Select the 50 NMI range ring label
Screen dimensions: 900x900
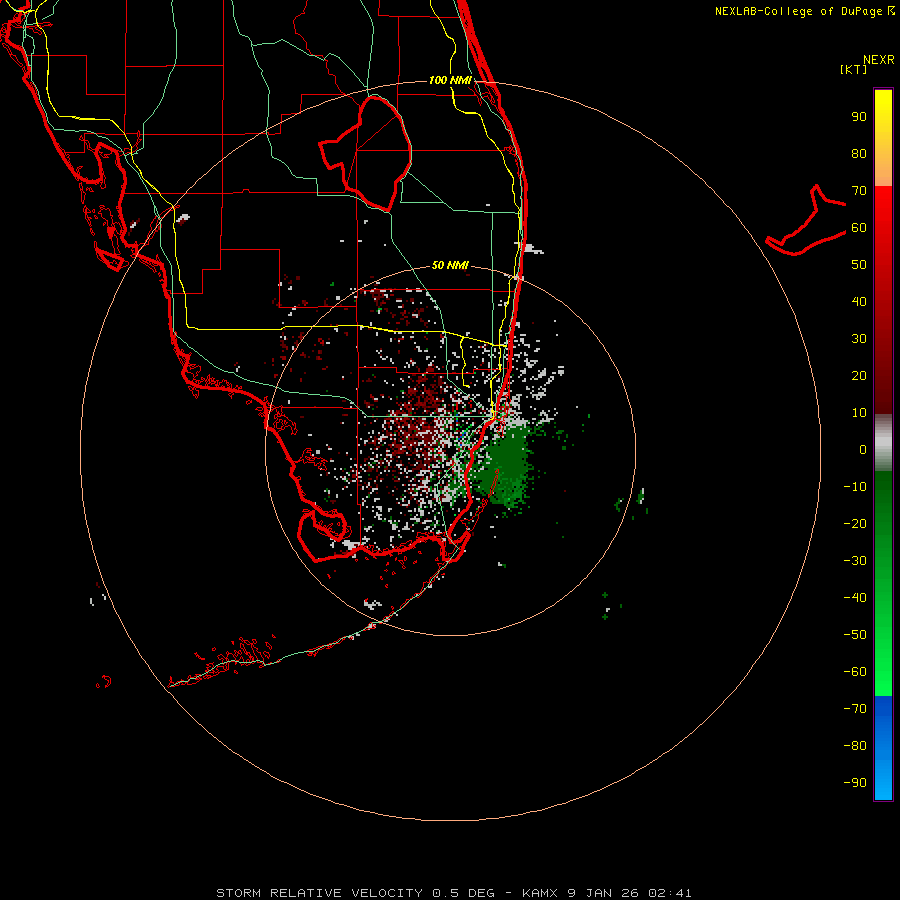point(450,265)
